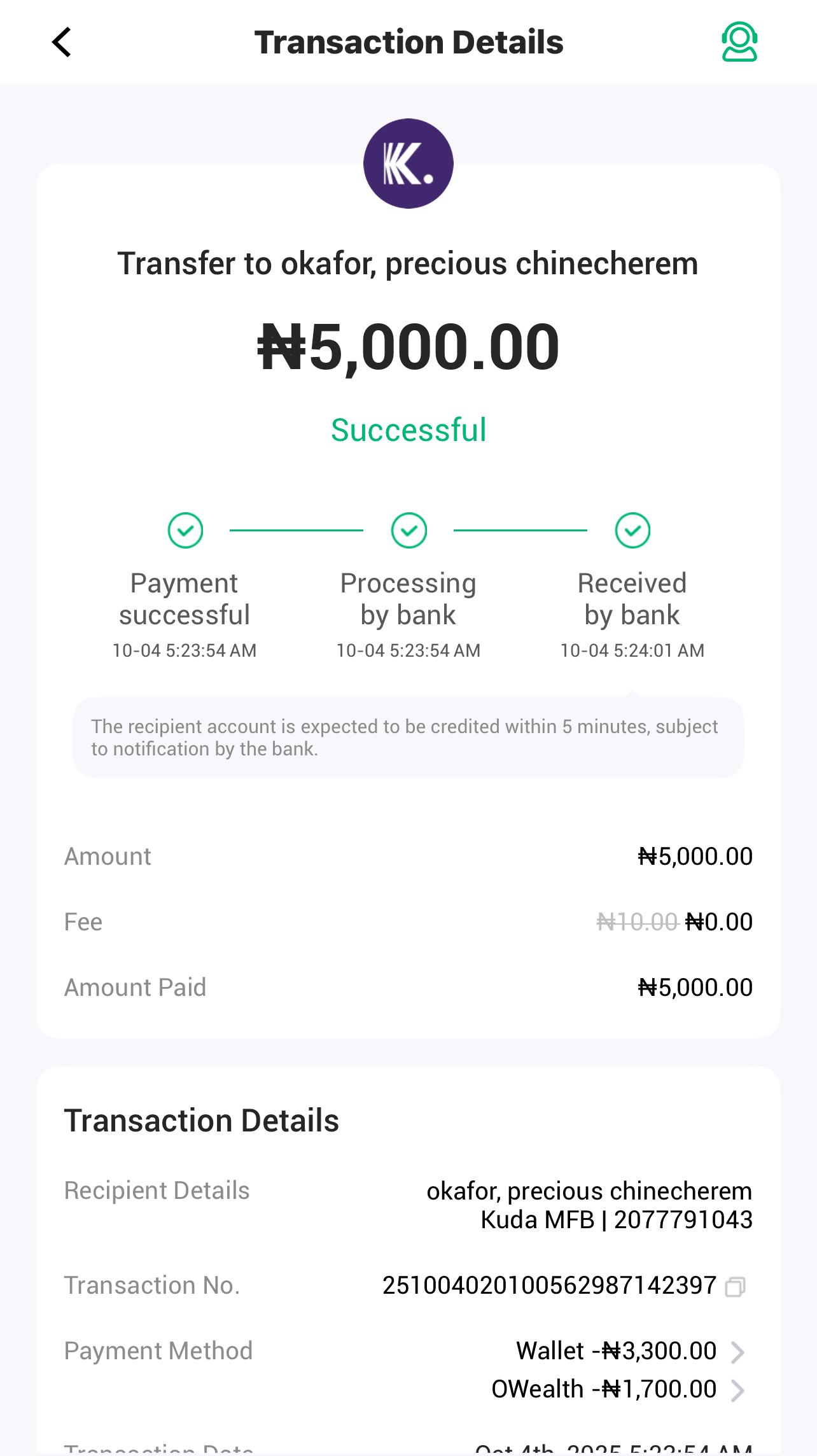
Task: Tap the ₦5,000.00 headline amount
Action: 408,347
